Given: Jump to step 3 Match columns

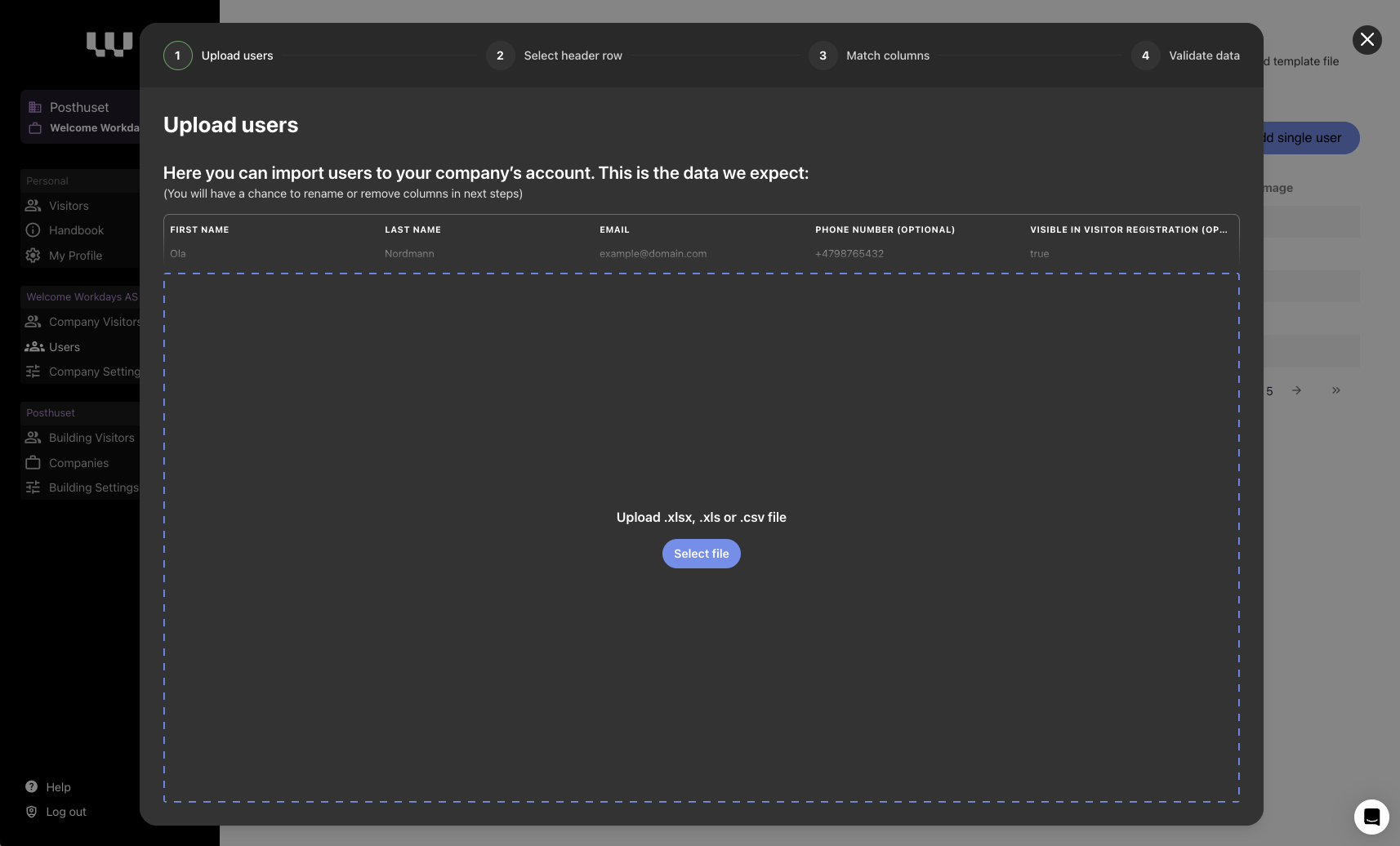Looking at the screenshot, I should pos(823,56).
